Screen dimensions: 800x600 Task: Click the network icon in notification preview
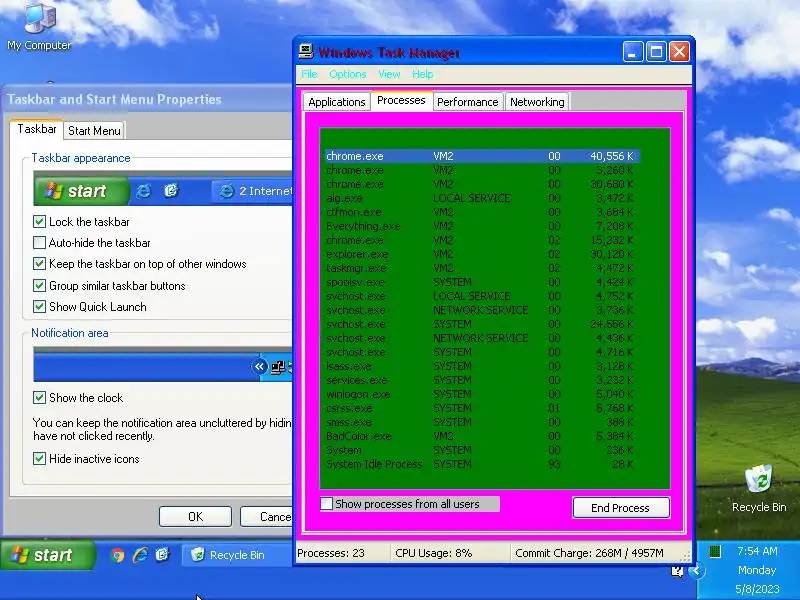(278, 367)
